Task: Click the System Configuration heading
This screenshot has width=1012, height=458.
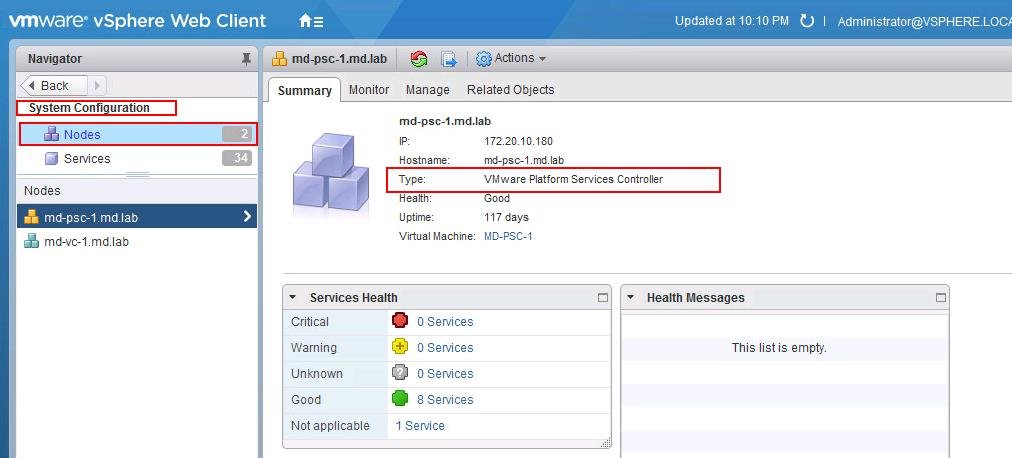Action: (89, 108)
